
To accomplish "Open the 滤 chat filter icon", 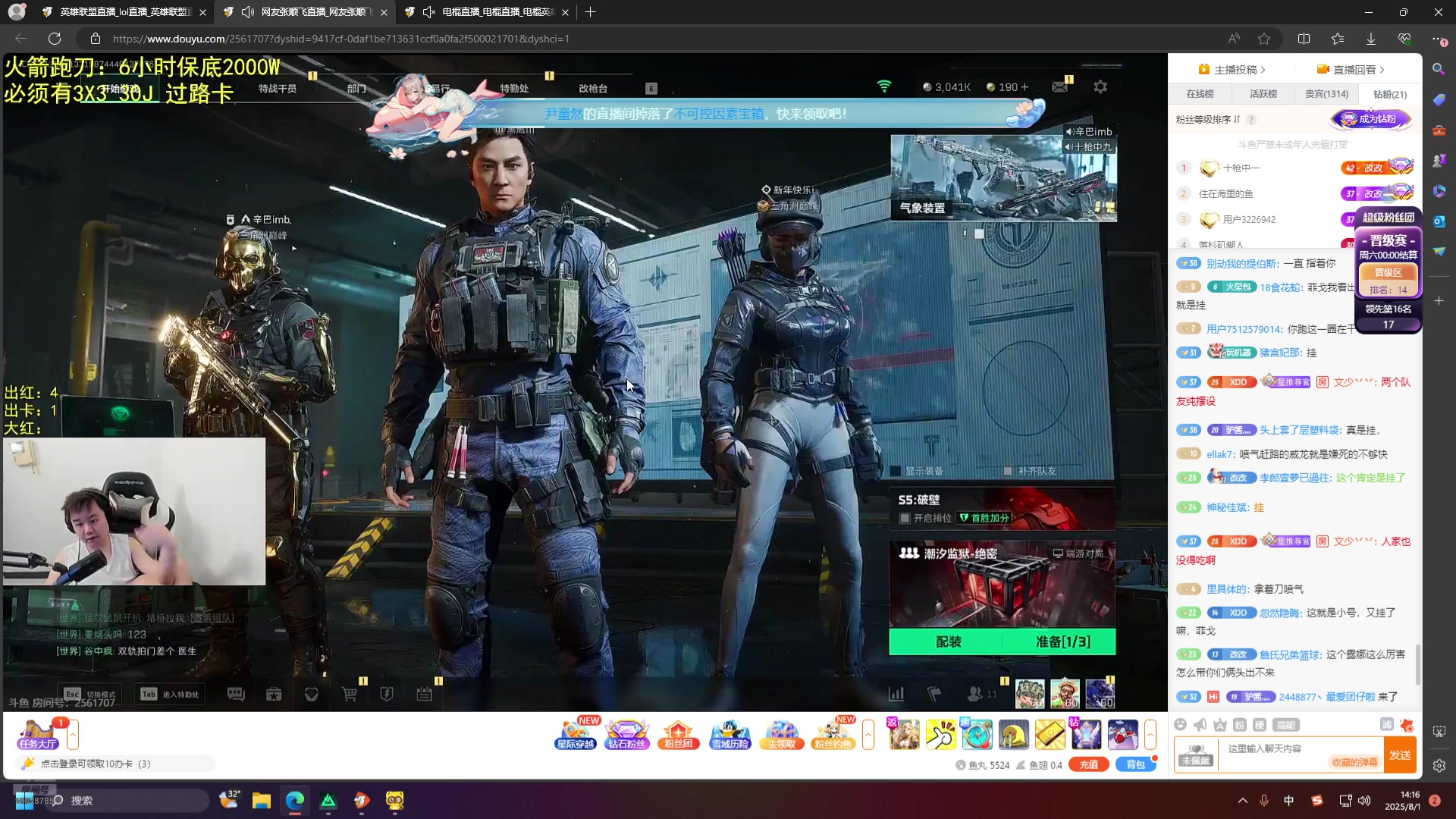I will (x=1387, y=724).
